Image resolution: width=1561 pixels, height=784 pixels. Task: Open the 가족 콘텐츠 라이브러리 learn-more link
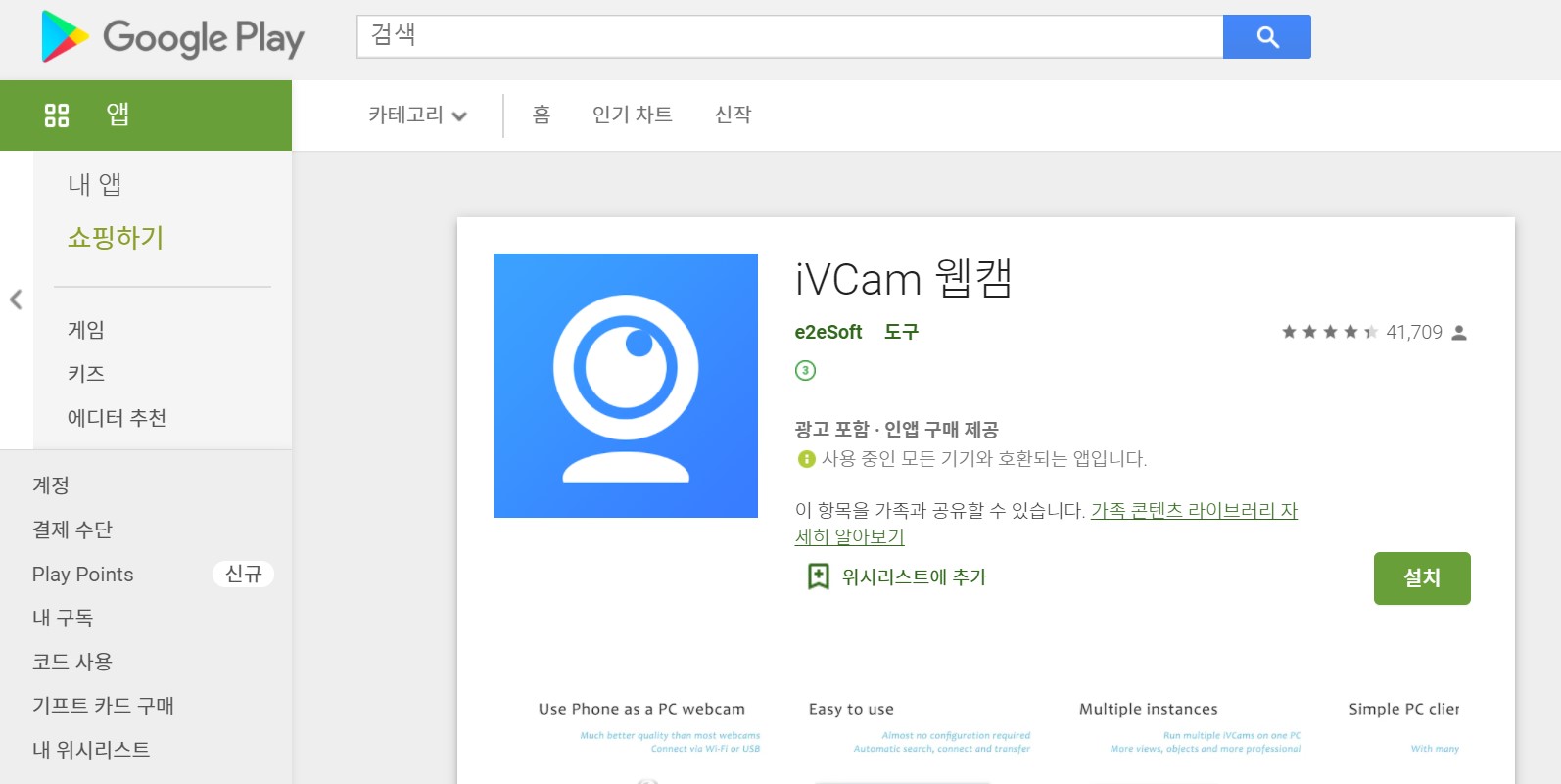tap(1046, 524)
